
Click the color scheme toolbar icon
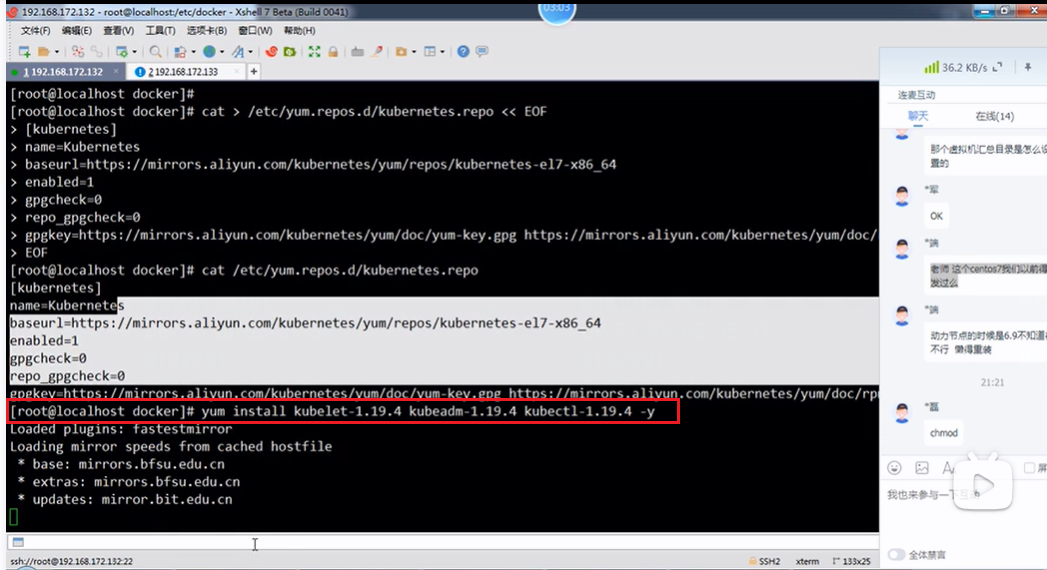coord(180,51)
